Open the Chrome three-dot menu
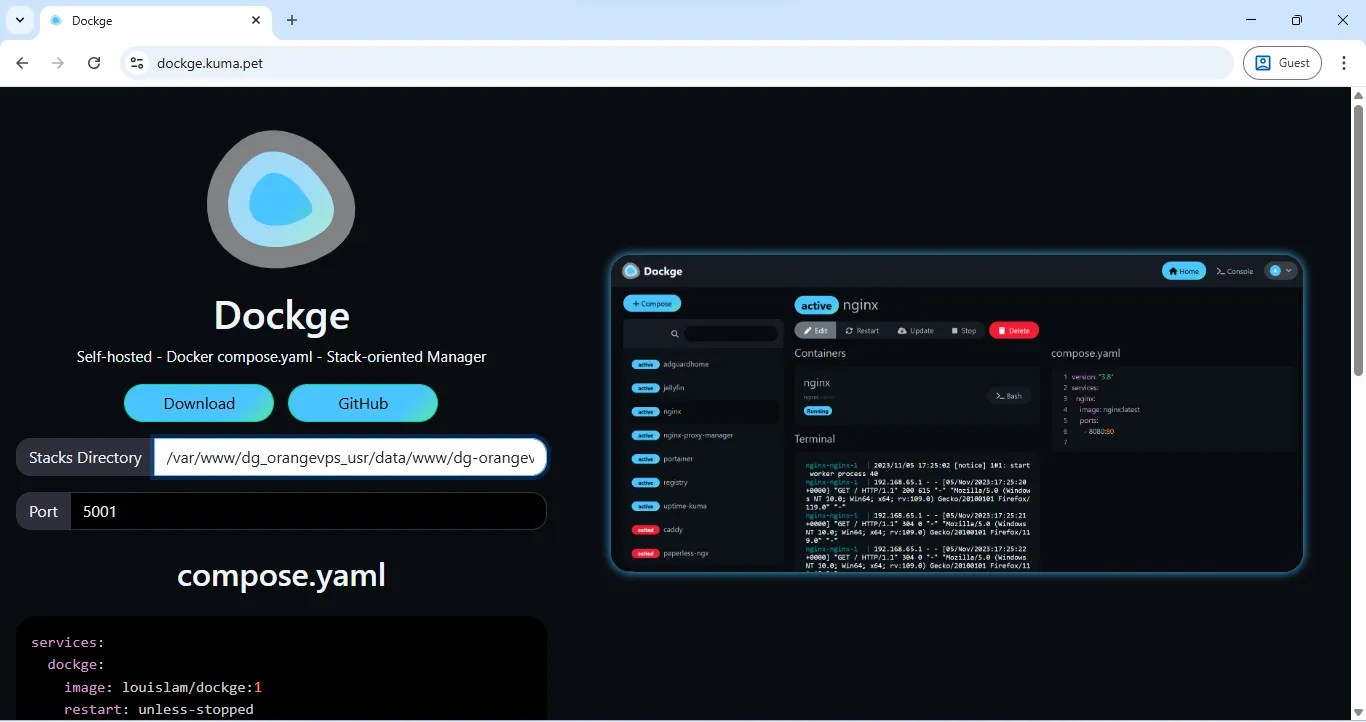The height and width of the screenshot is (722, 1366). point(1344,63)
